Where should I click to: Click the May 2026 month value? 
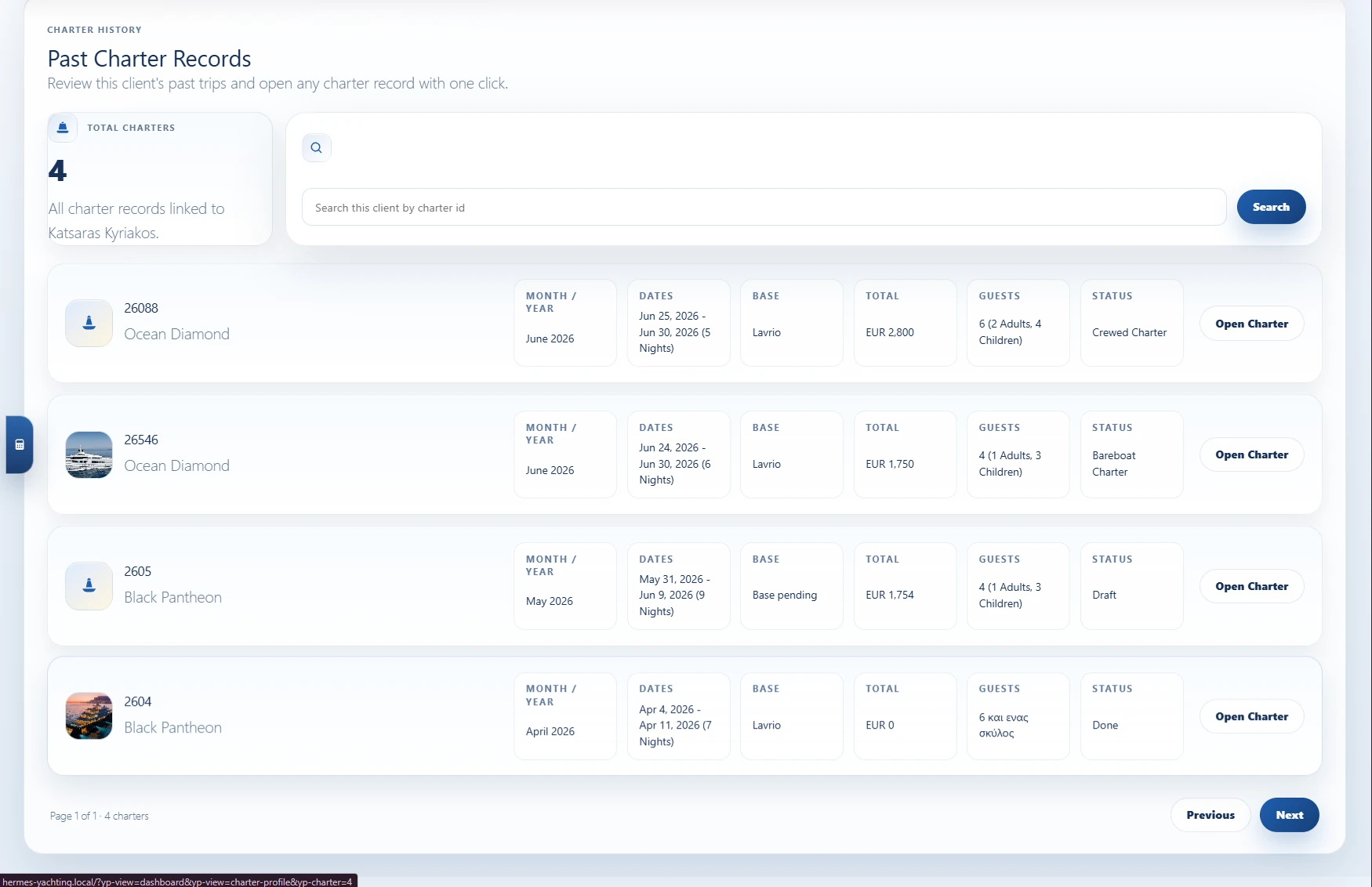tap(550, 601)
